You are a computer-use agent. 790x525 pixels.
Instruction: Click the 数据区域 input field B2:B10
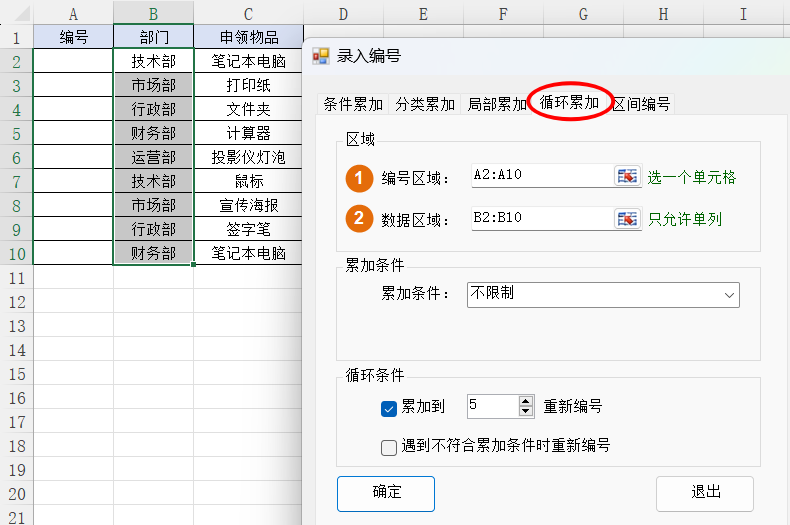tap(543, 218)
